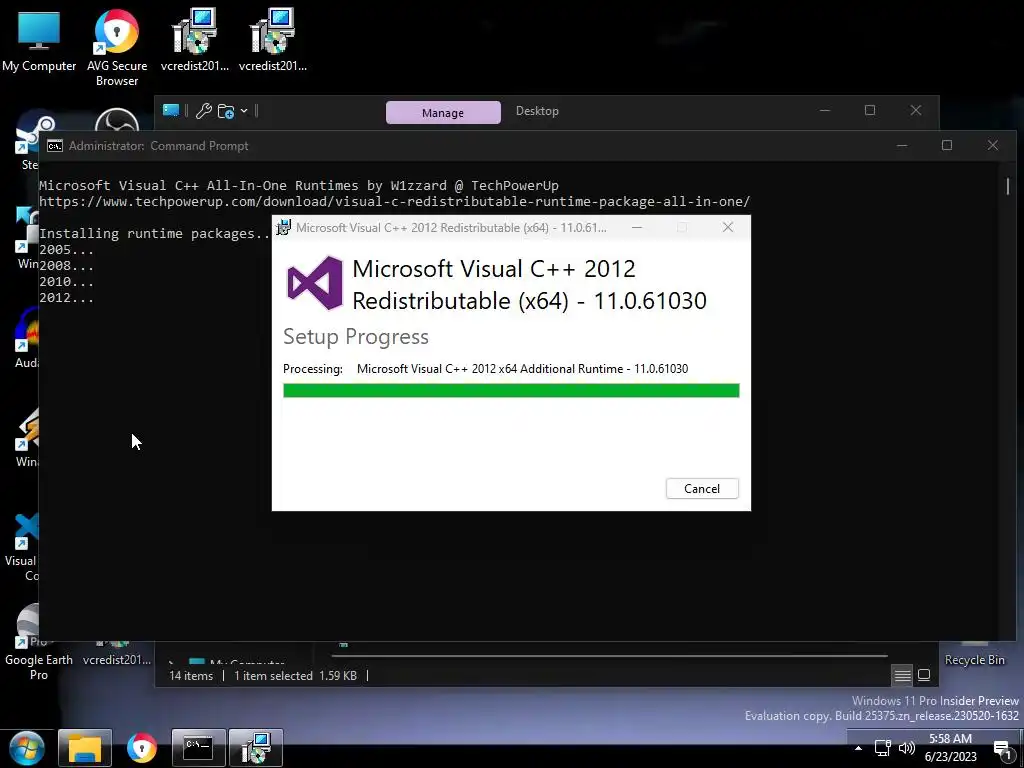
Task: Click the Desktop title in File Explorer
Action: point(537,111)
